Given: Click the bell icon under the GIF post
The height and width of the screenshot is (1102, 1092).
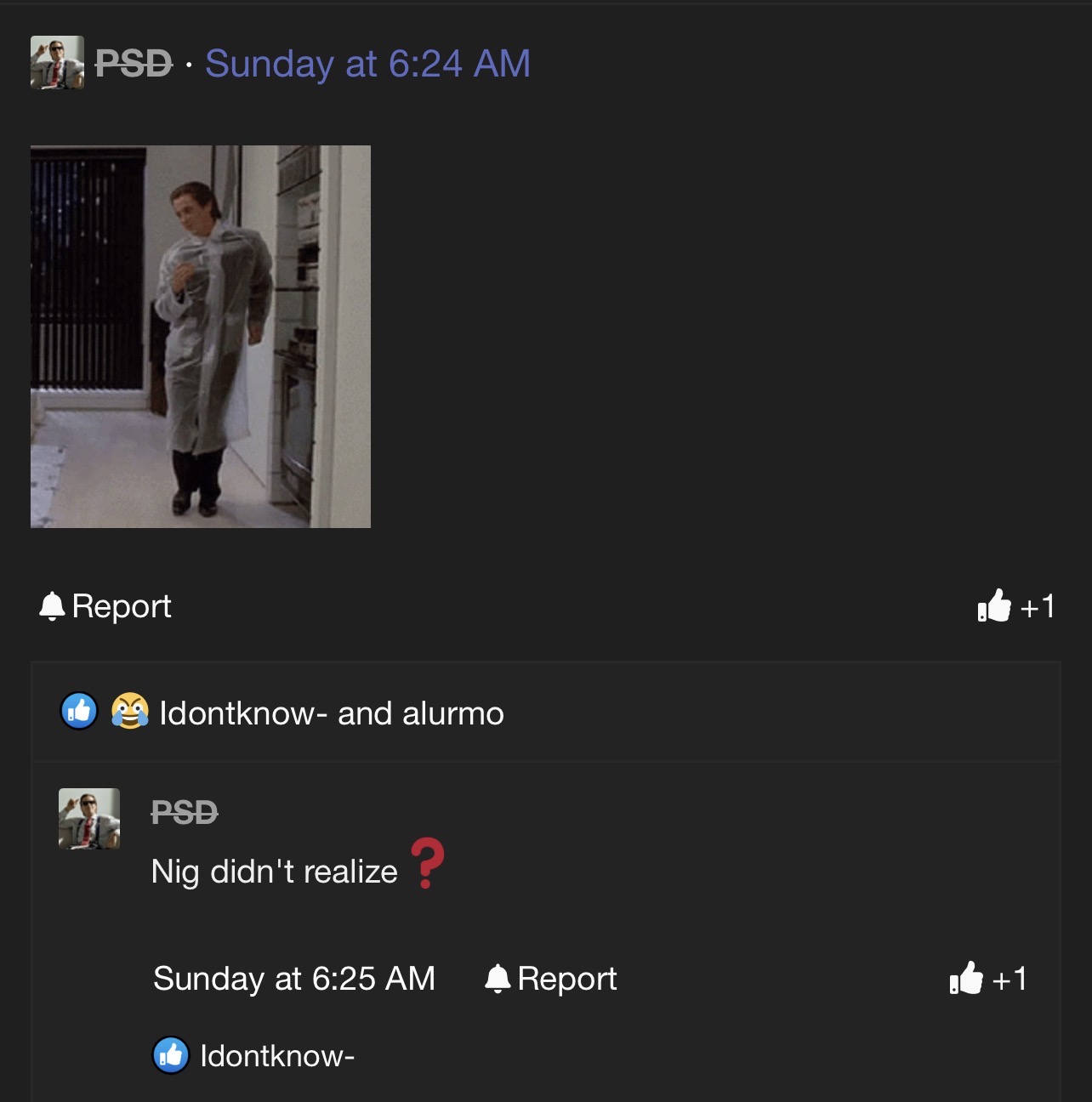Looking at the screenshot, I should (52, 606).
